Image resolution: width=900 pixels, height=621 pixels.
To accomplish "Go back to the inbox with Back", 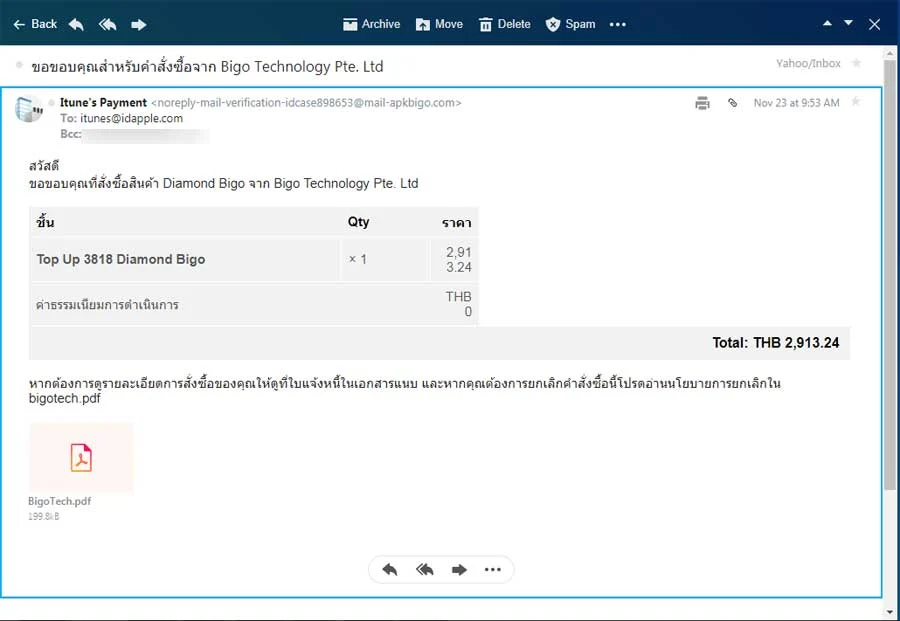I will tap(35, 24).
